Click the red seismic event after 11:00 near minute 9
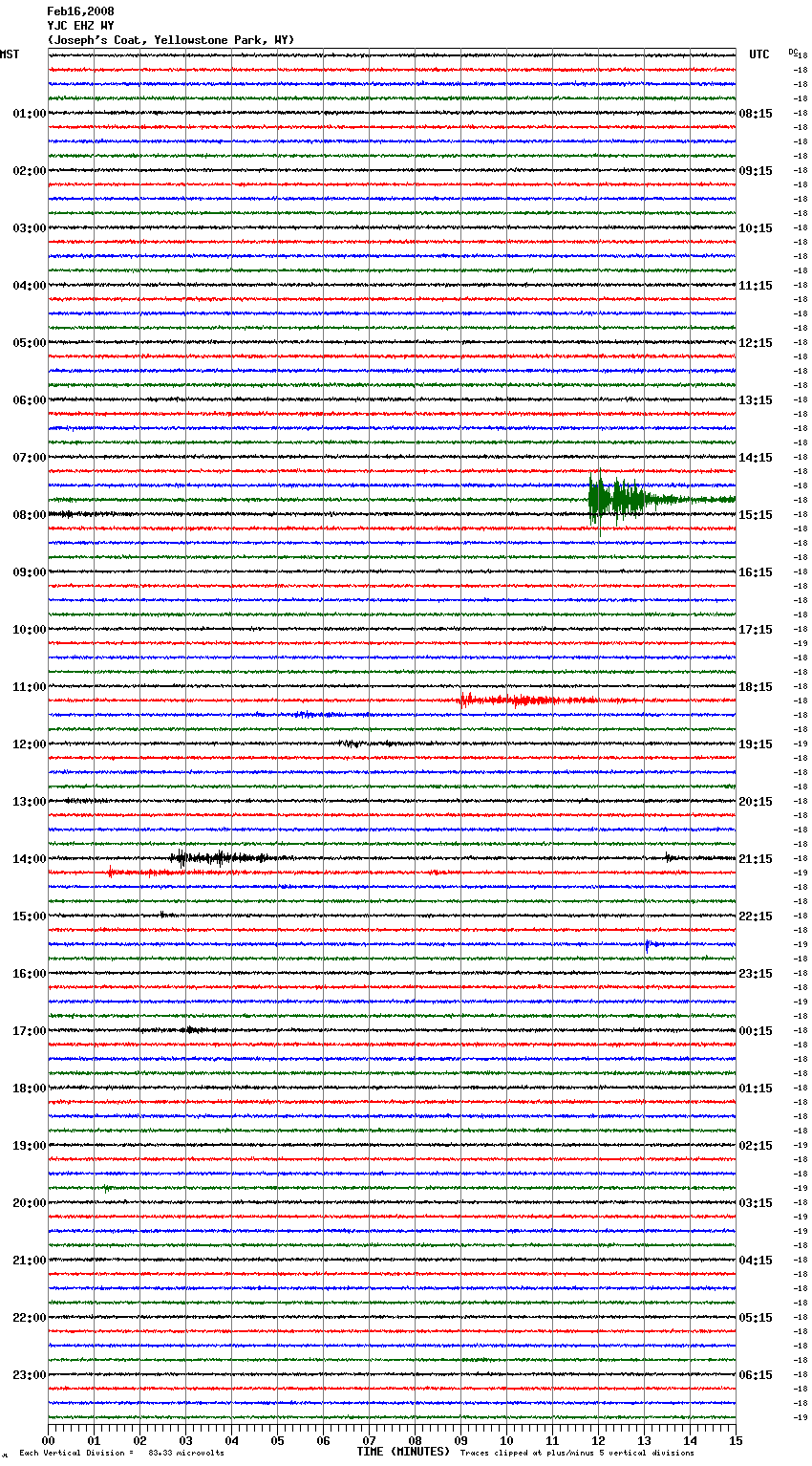This screenshot has width=812, height=1466. click(x=528, y=701)
